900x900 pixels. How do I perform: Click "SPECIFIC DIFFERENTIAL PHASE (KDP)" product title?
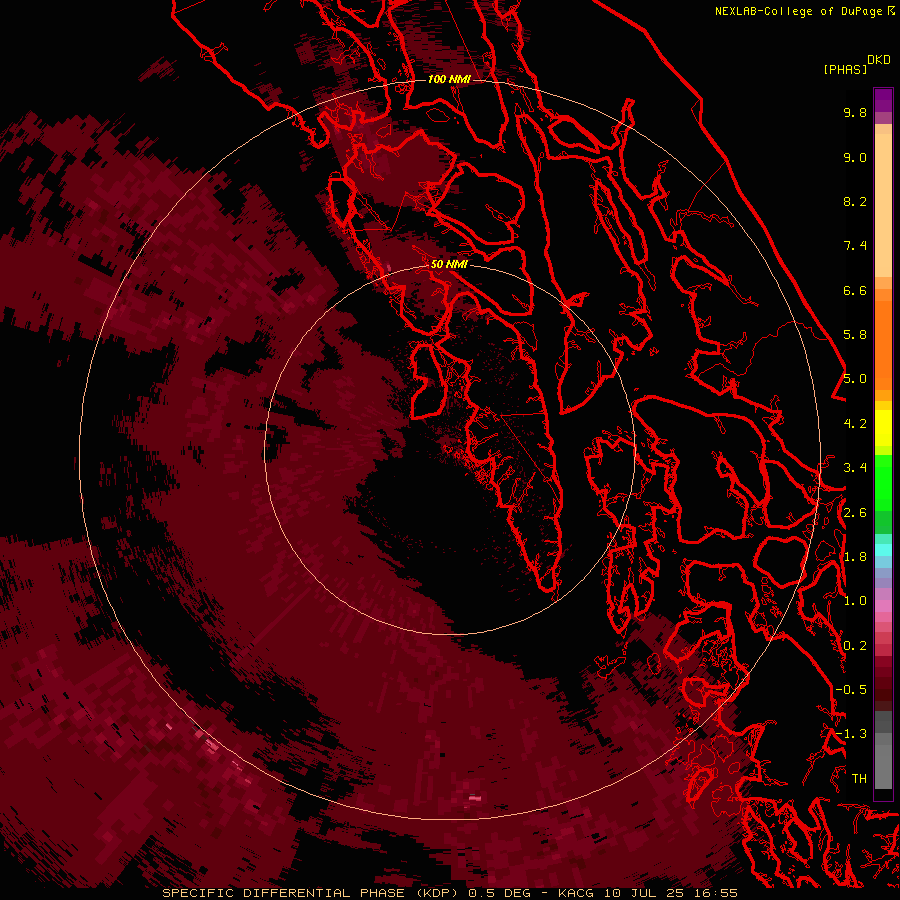pos(310,893)
